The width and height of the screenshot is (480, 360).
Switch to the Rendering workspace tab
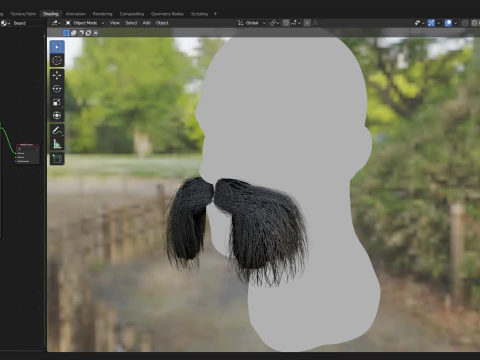(x=102, y=14)
